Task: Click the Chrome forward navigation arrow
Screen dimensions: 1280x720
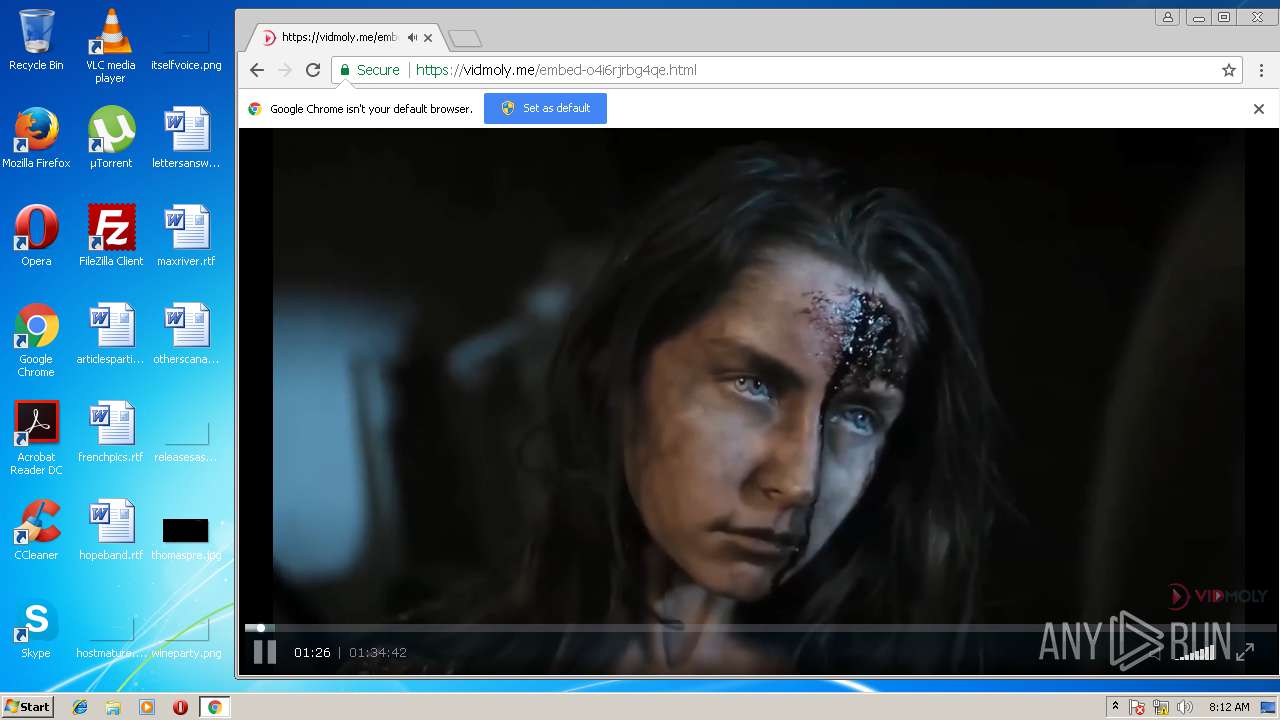Action: tap(285, 70)
